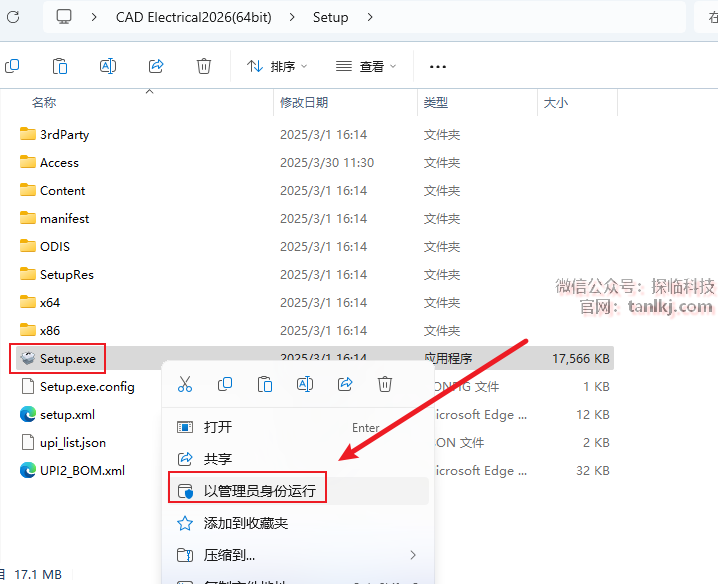Select the Setup.exe file name
The width and height of the screenshot is (718, 584).
(68, 359)
